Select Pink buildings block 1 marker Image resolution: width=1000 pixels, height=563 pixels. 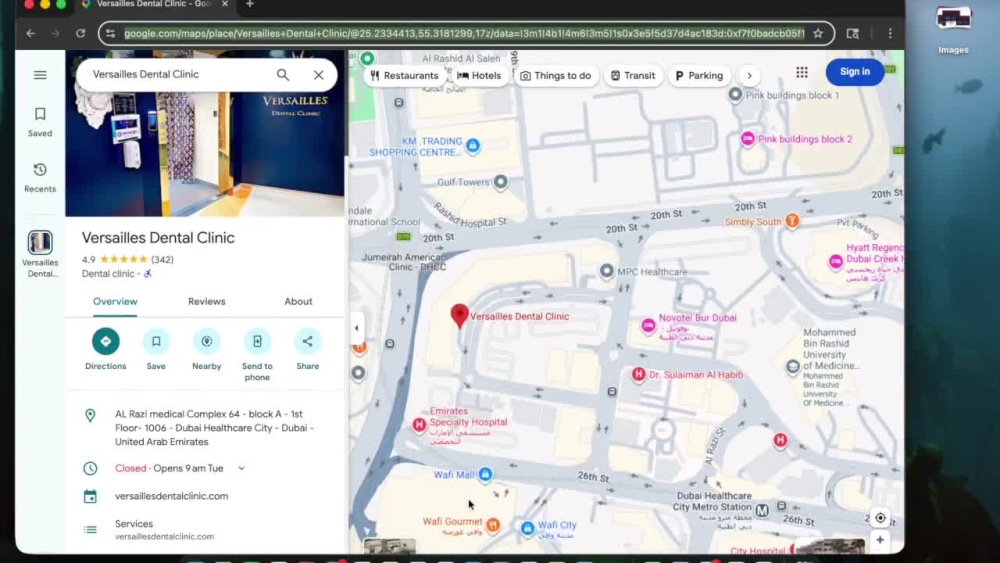pos(735,94)
